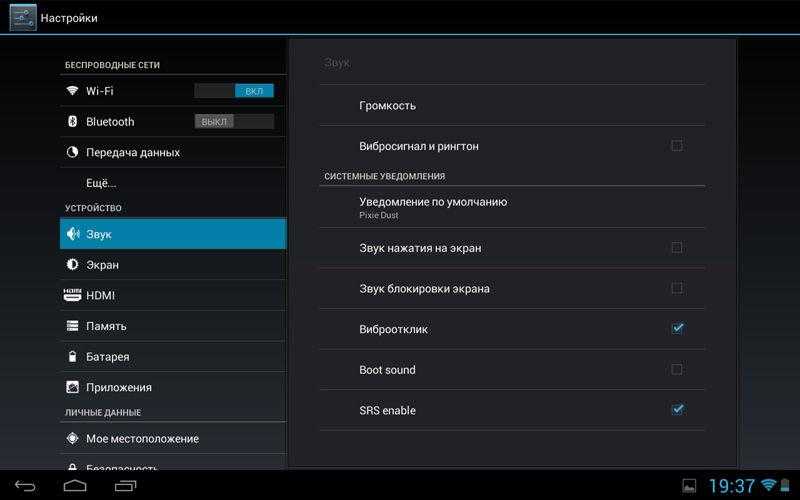
Task: Tap Boot sound label
Action: click(387, 369)
